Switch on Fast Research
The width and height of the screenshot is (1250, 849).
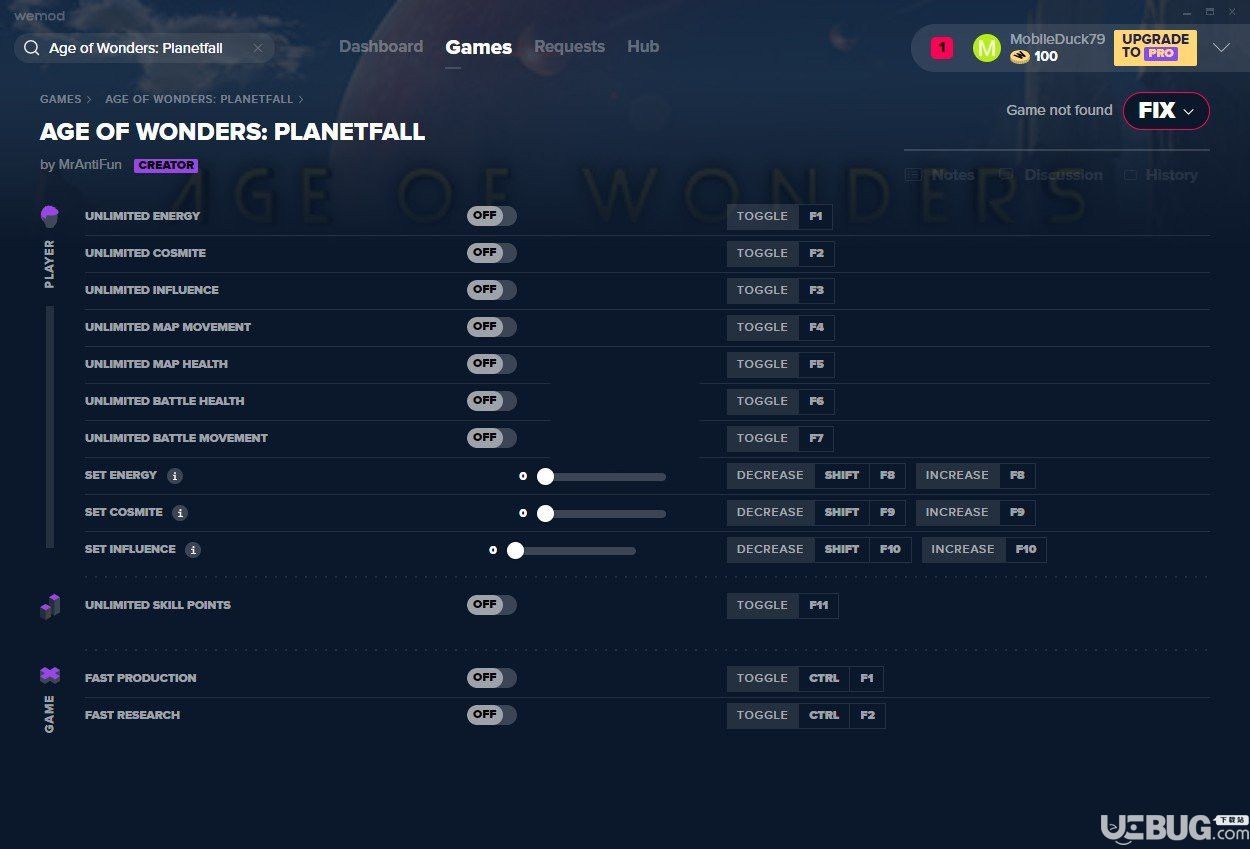point(492,715)
